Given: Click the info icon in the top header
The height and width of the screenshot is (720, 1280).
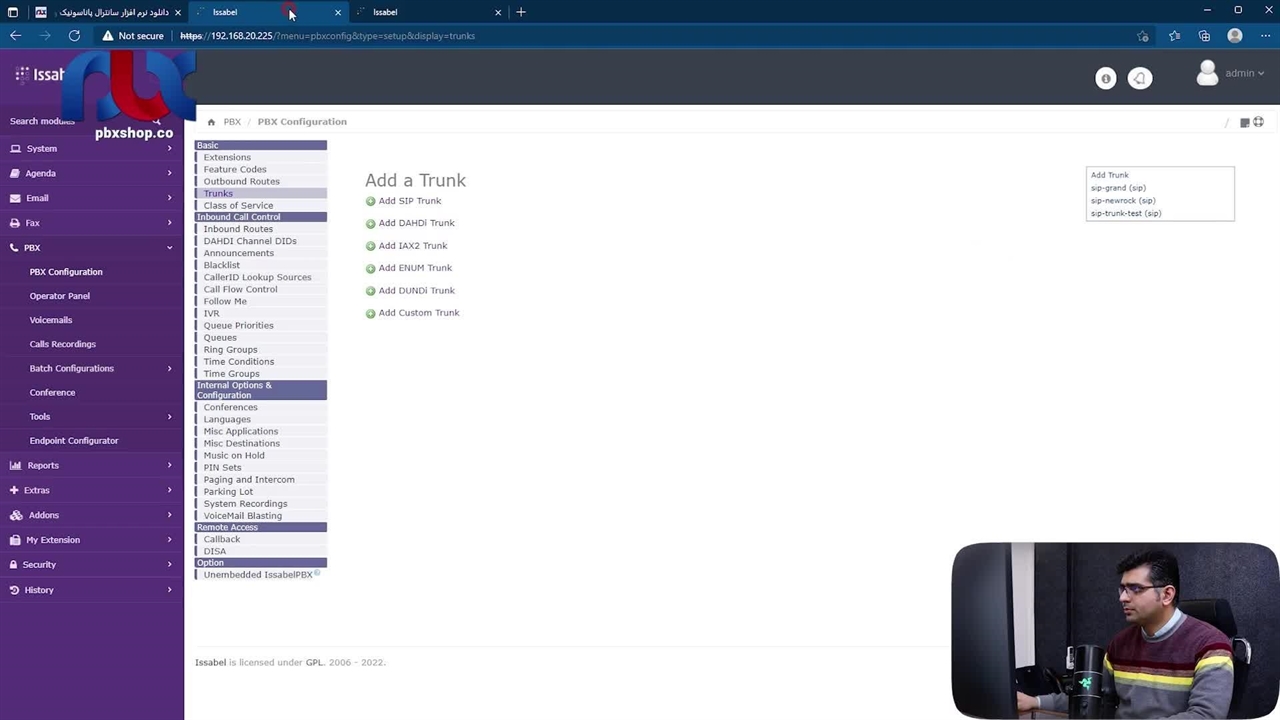Looking at the screenshot, I should pos(1105,79).
